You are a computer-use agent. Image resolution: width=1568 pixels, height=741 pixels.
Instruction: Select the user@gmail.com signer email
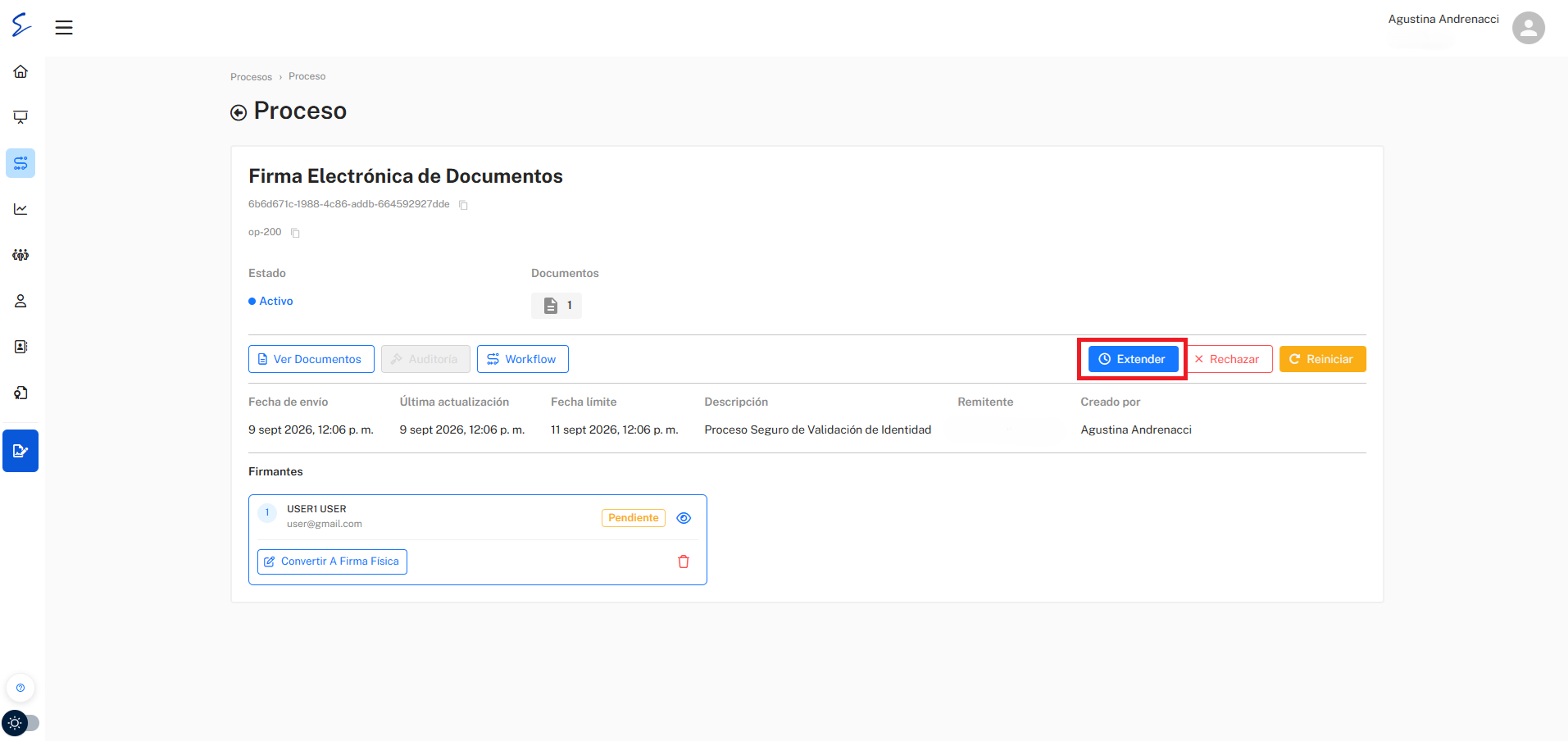tap(325, 524)
